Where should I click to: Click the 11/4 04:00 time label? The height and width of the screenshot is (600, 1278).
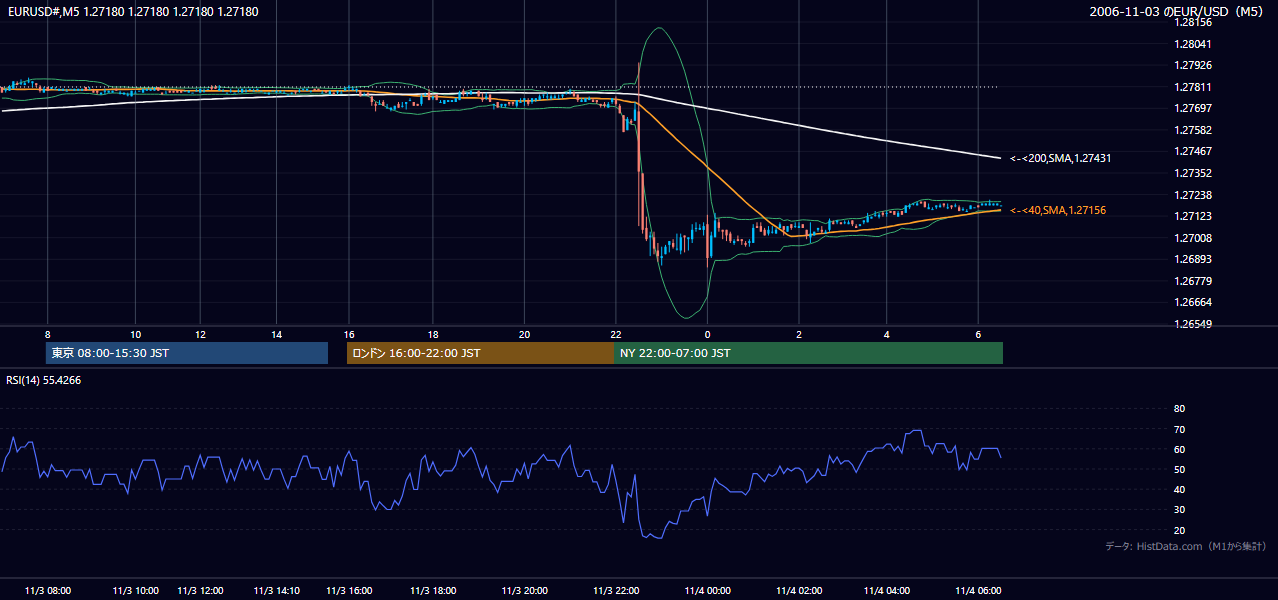point(888,590)
